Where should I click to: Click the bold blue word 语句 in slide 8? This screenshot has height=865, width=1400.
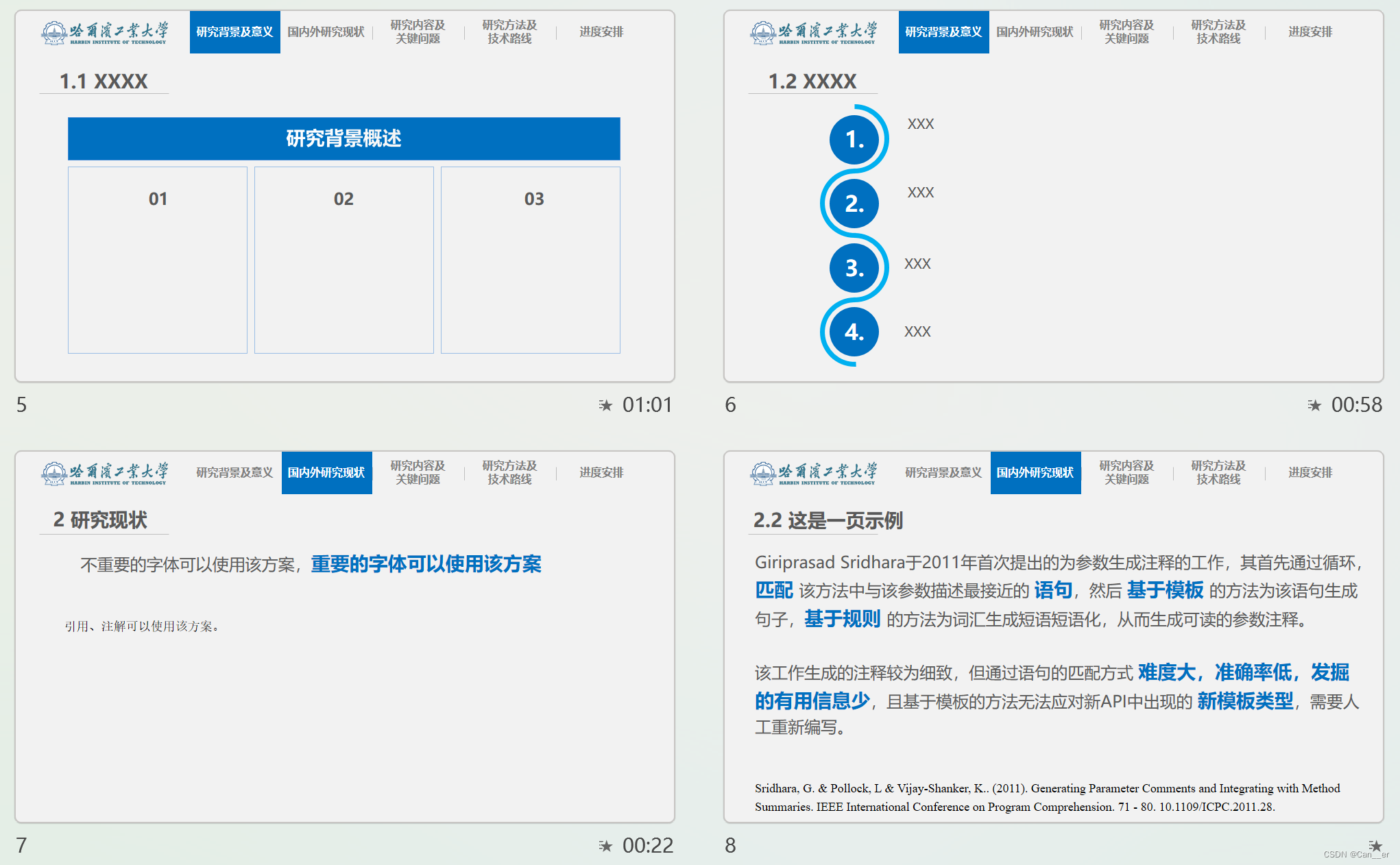(1053, 590)
